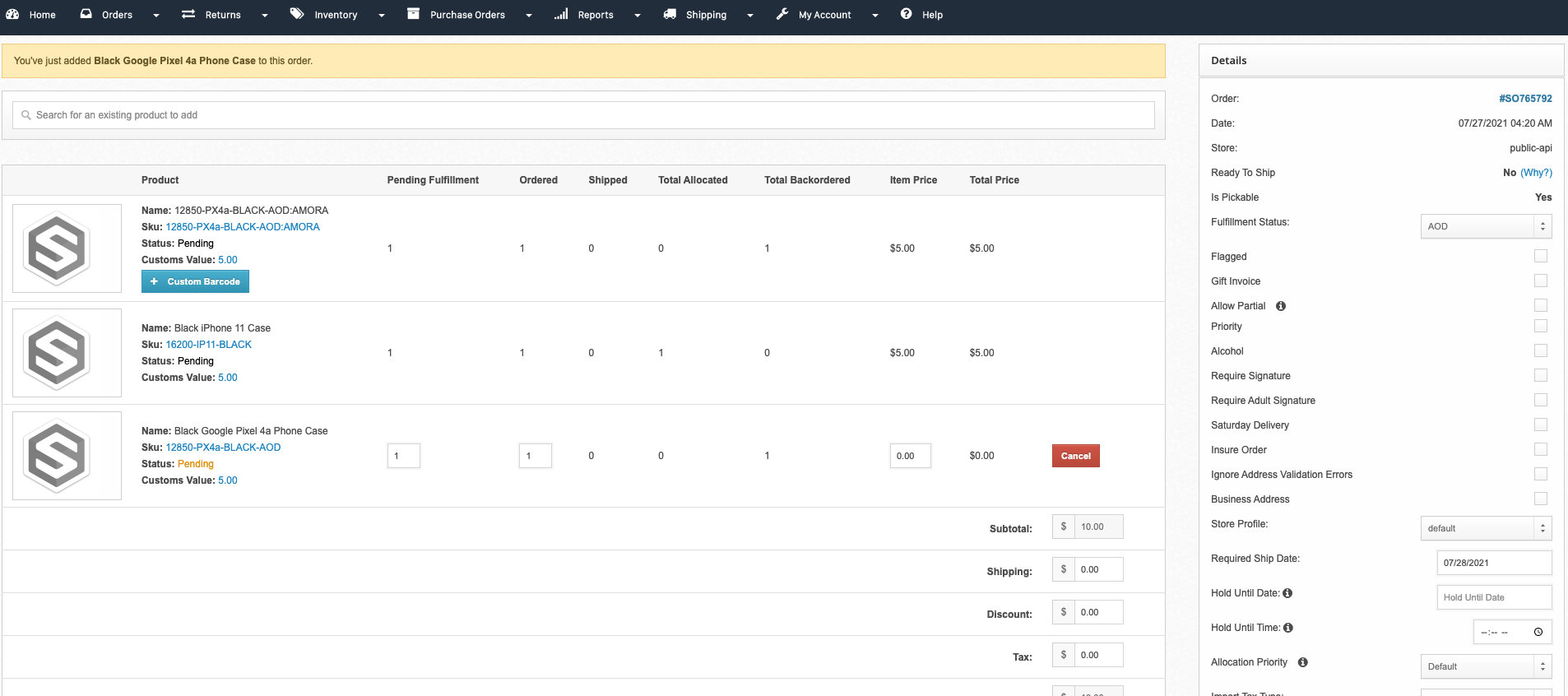Click the Allow Partial info icon
Image resolution: width=1568 pixels, height=696 pixels.
1281,306
